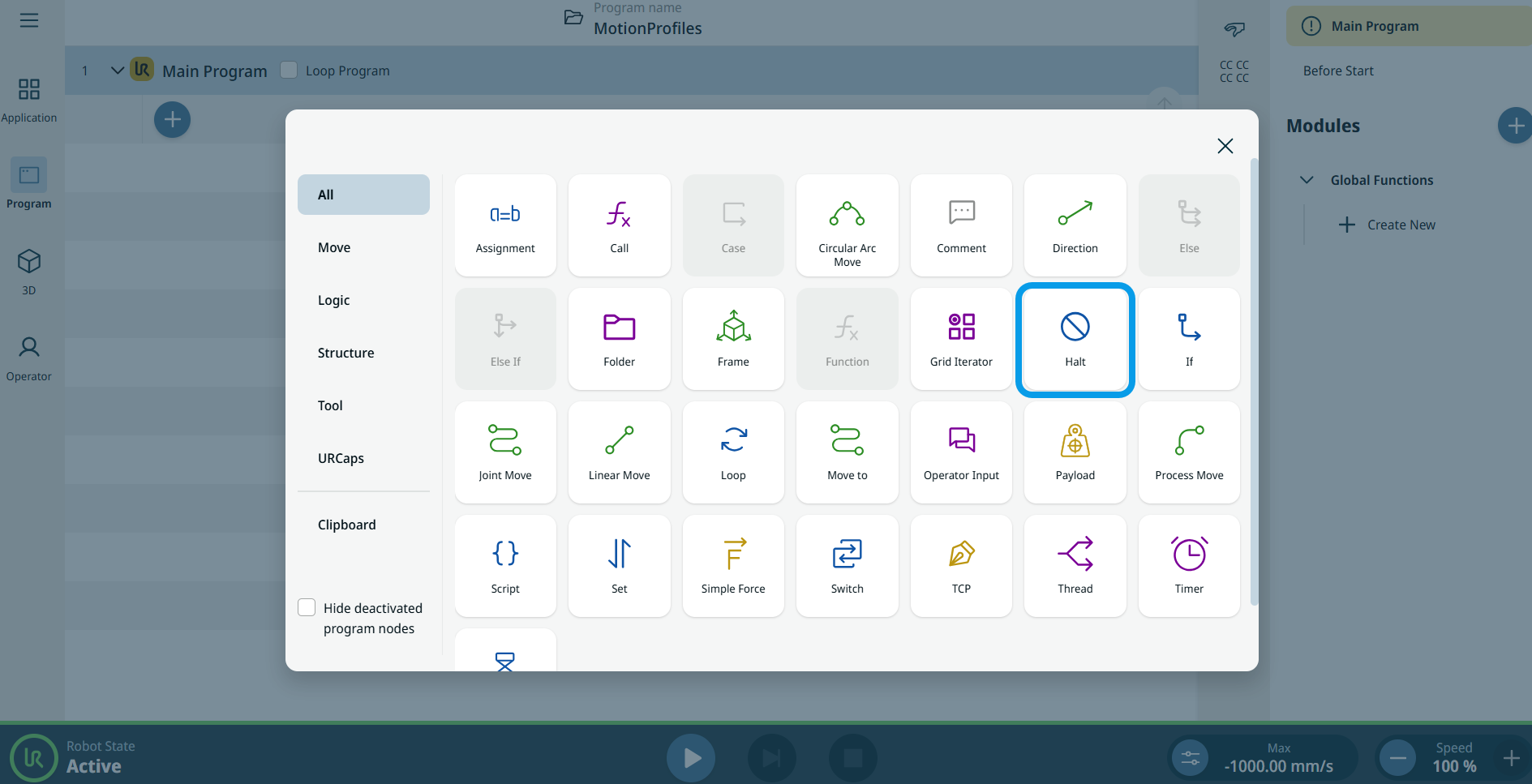Filter nodes by Move category
Image resolution: width=1532 pixels, height=784 pixels.
tap(334, 247)
